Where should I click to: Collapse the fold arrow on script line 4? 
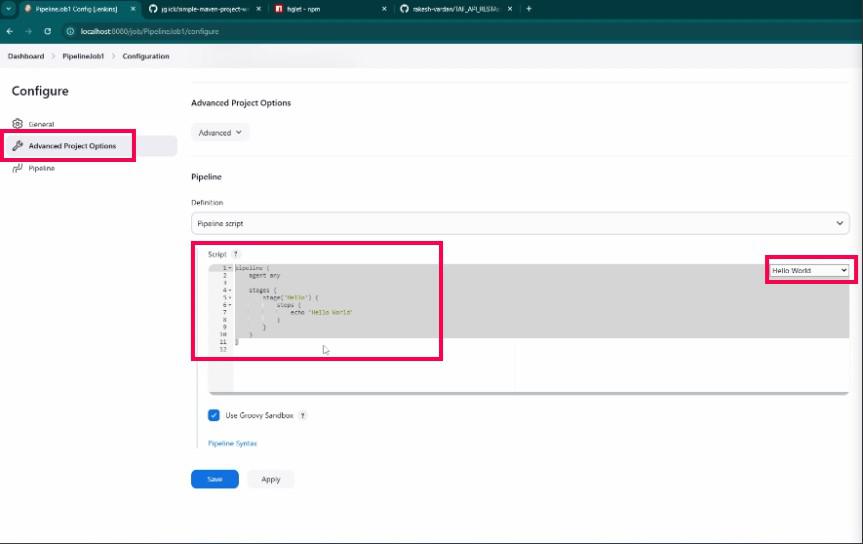click(x=230, y=290)
